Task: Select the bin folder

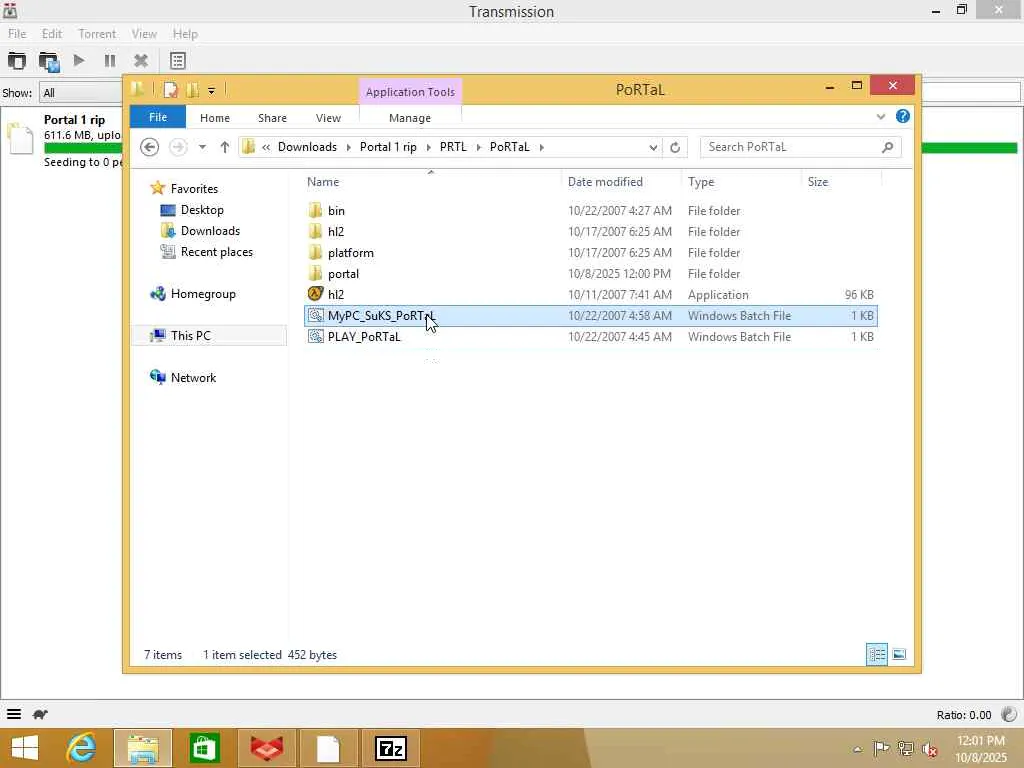Action: pos(591,210)
